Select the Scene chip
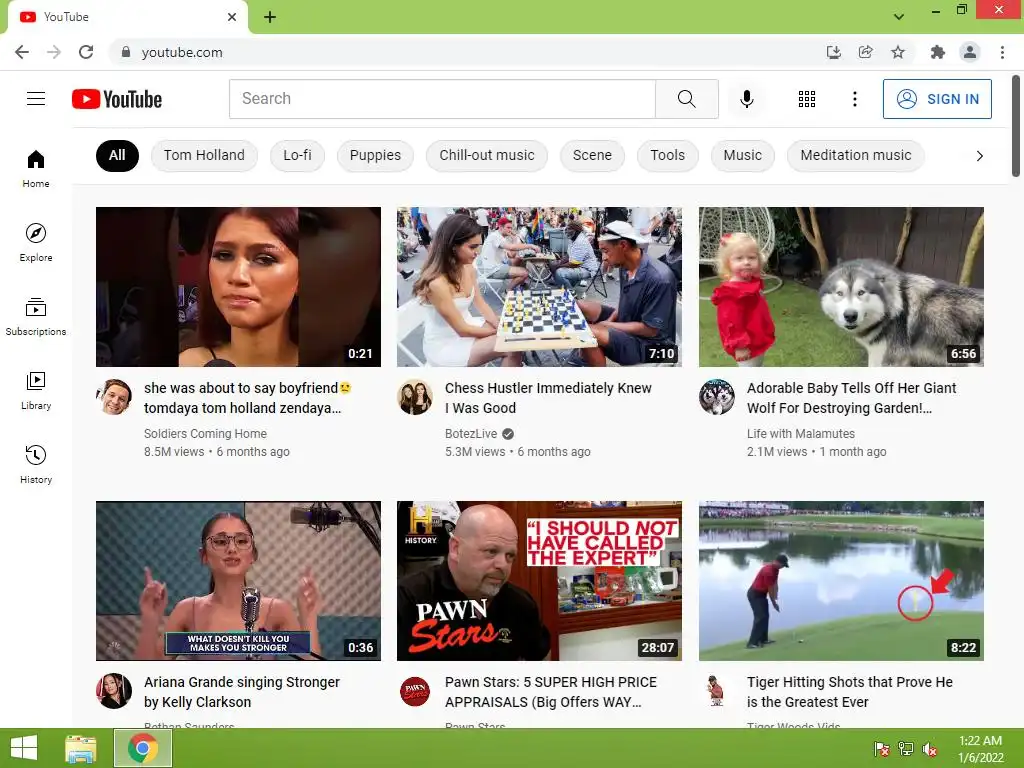Screen dimensions: 1024x768 pyautogui.click(x=592, y=155)
